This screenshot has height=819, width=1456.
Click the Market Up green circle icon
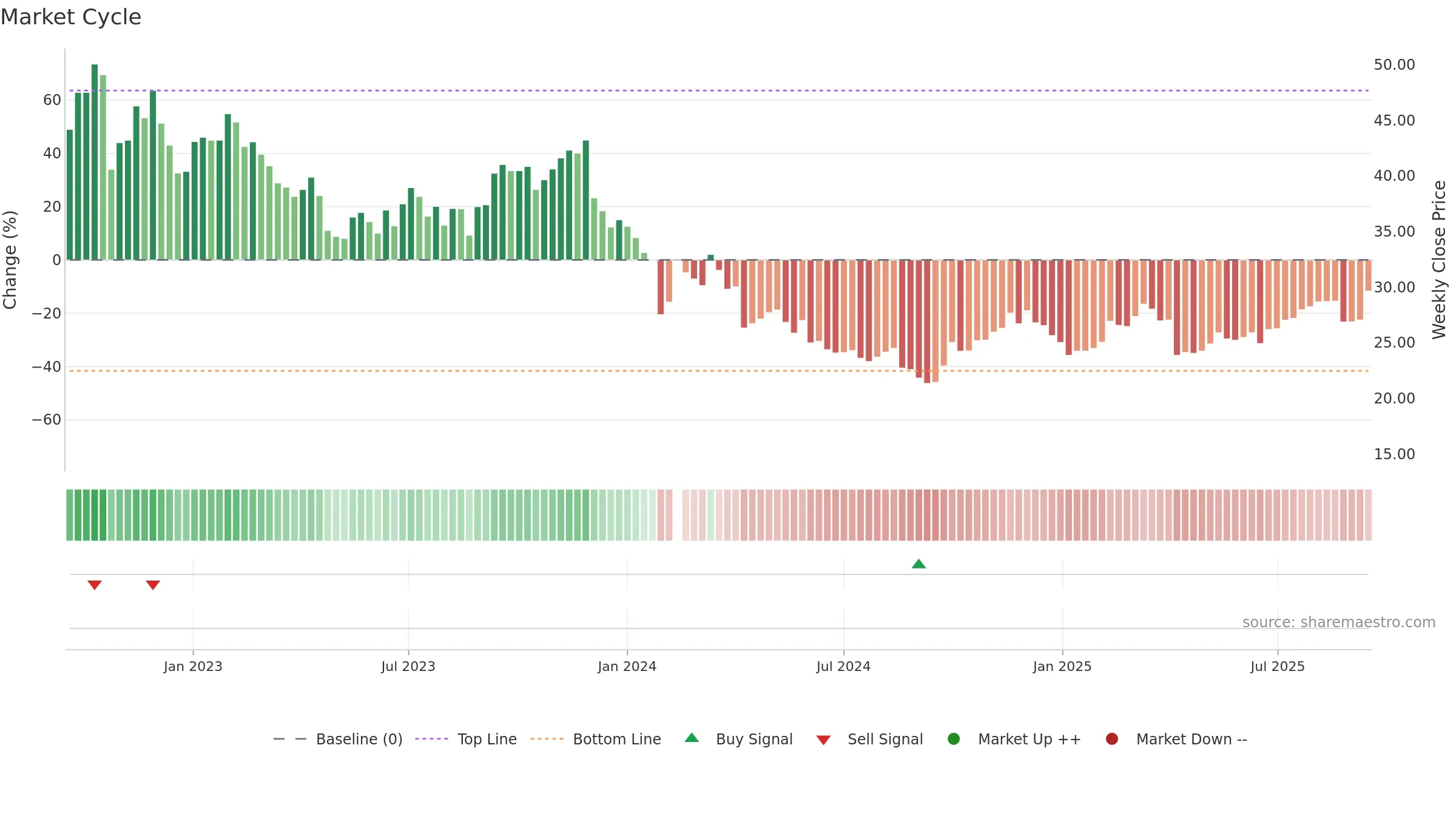coord(954,739)
